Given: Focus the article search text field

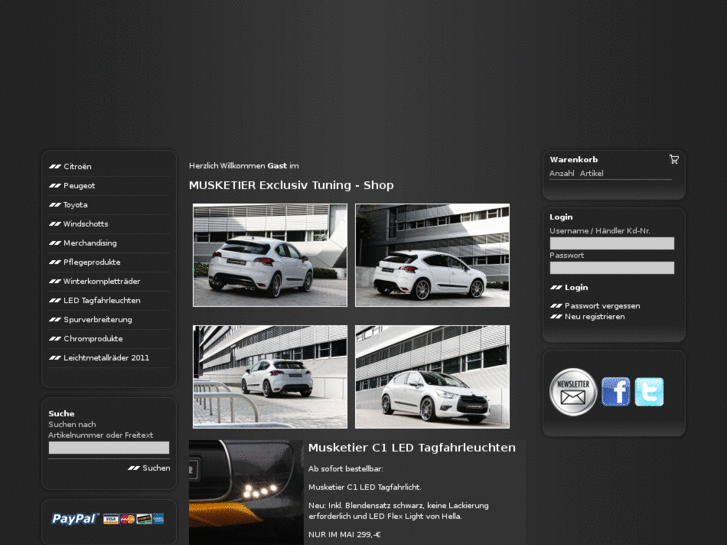Looking at the screenshot, I should pos(108,448).
